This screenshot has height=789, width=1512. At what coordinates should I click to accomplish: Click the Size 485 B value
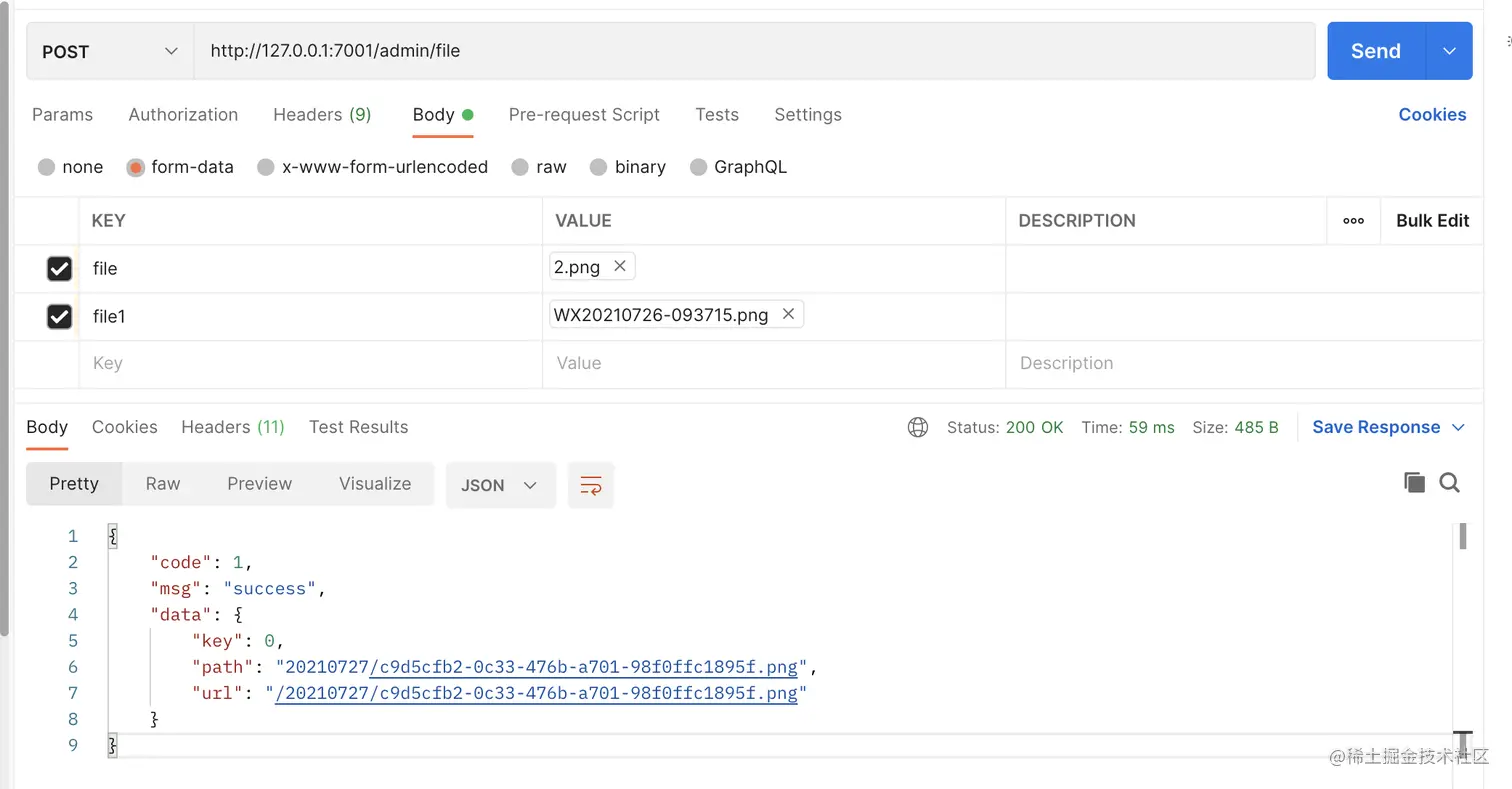tap(1256, 427)
